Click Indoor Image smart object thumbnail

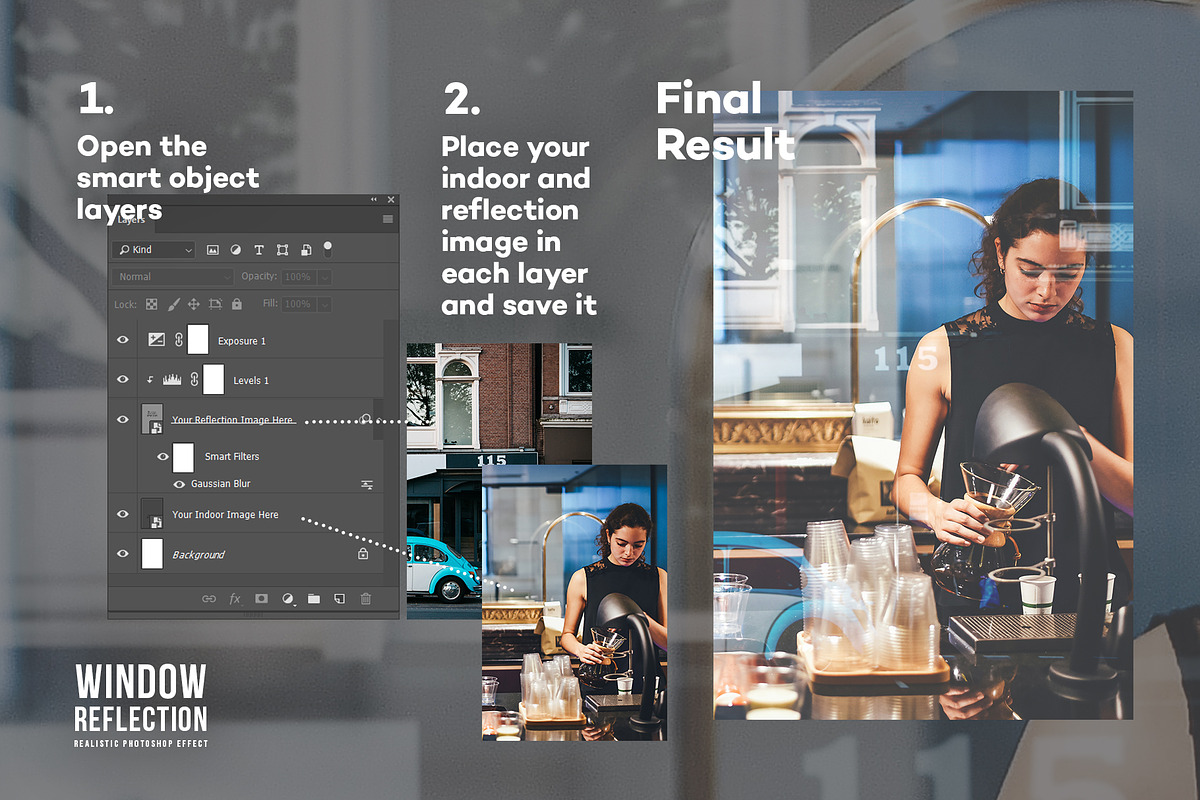click(x=153, y=514)
